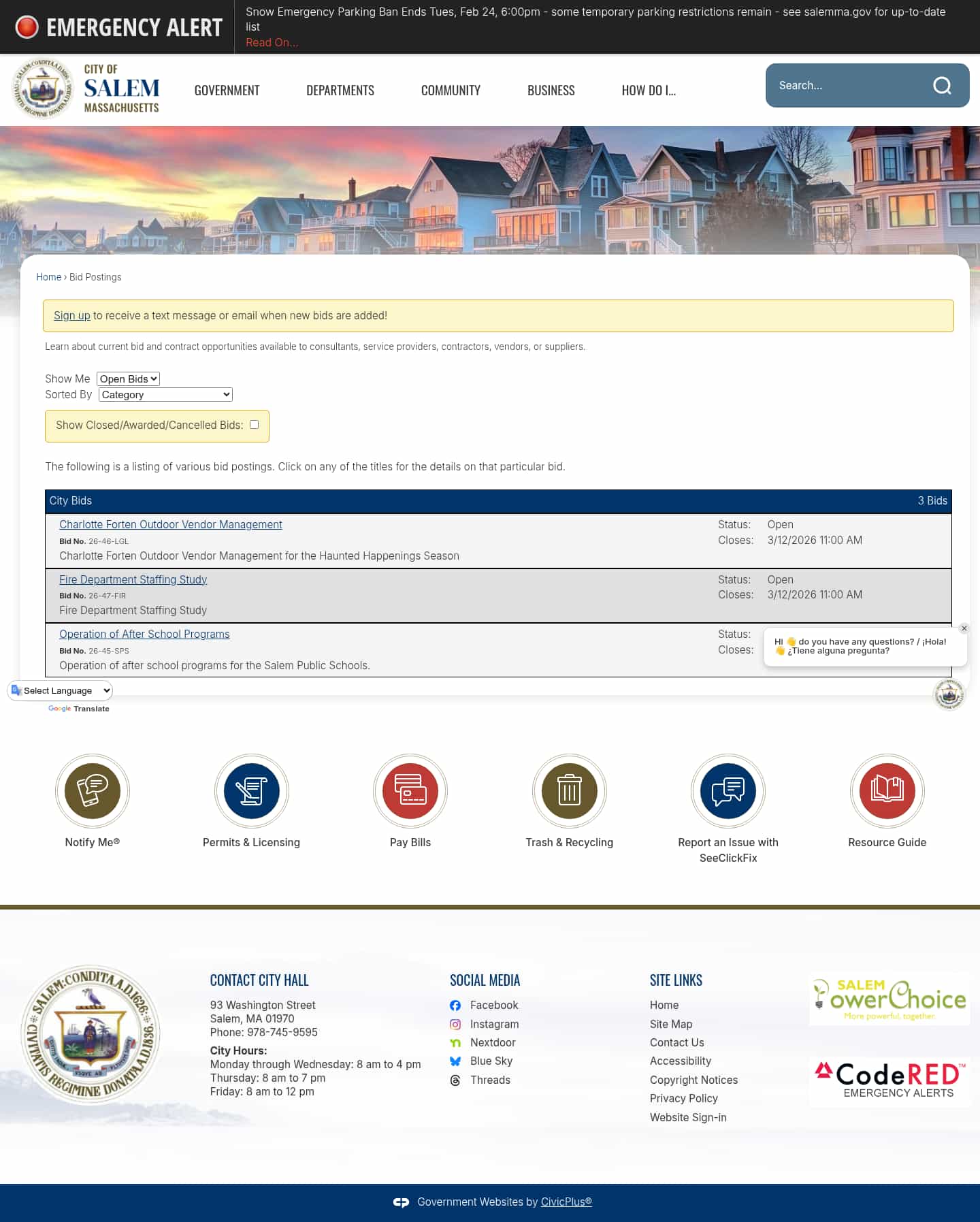Open Charlotte Forten Outdoor Vendor Management bid
Viewport: 980px width, 1222px height.
(171, 525)
